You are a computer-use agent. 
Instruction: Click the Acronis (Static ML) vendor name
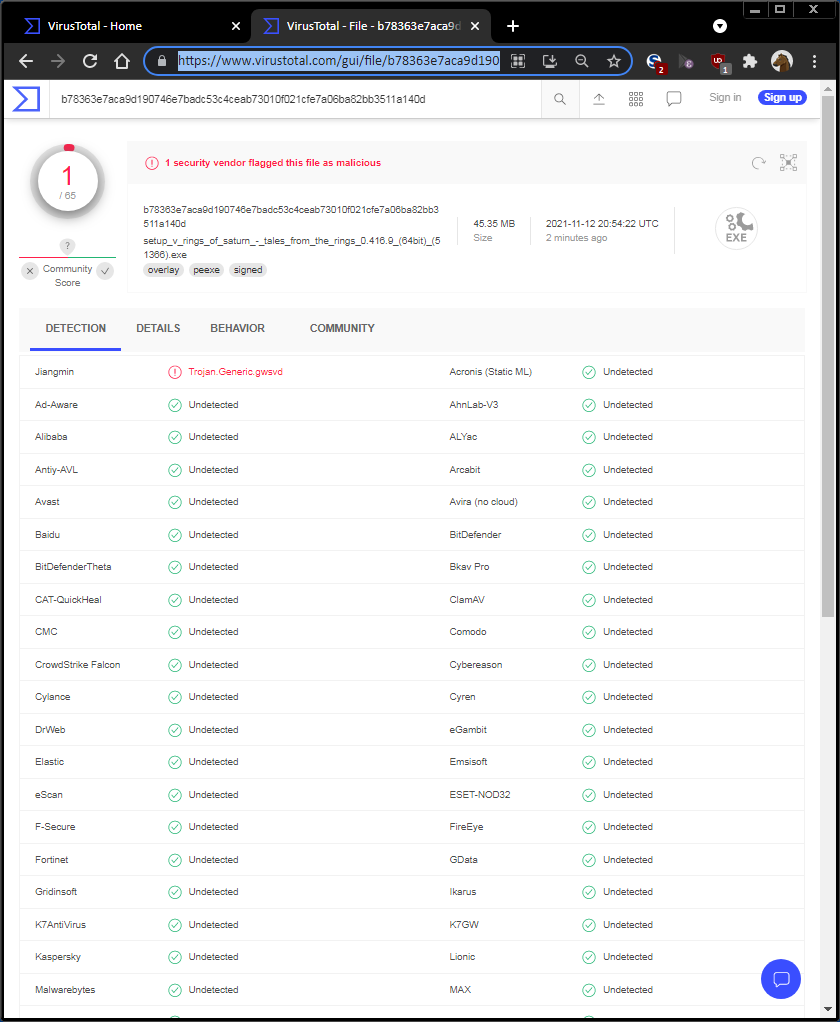(x=491, y=372)
